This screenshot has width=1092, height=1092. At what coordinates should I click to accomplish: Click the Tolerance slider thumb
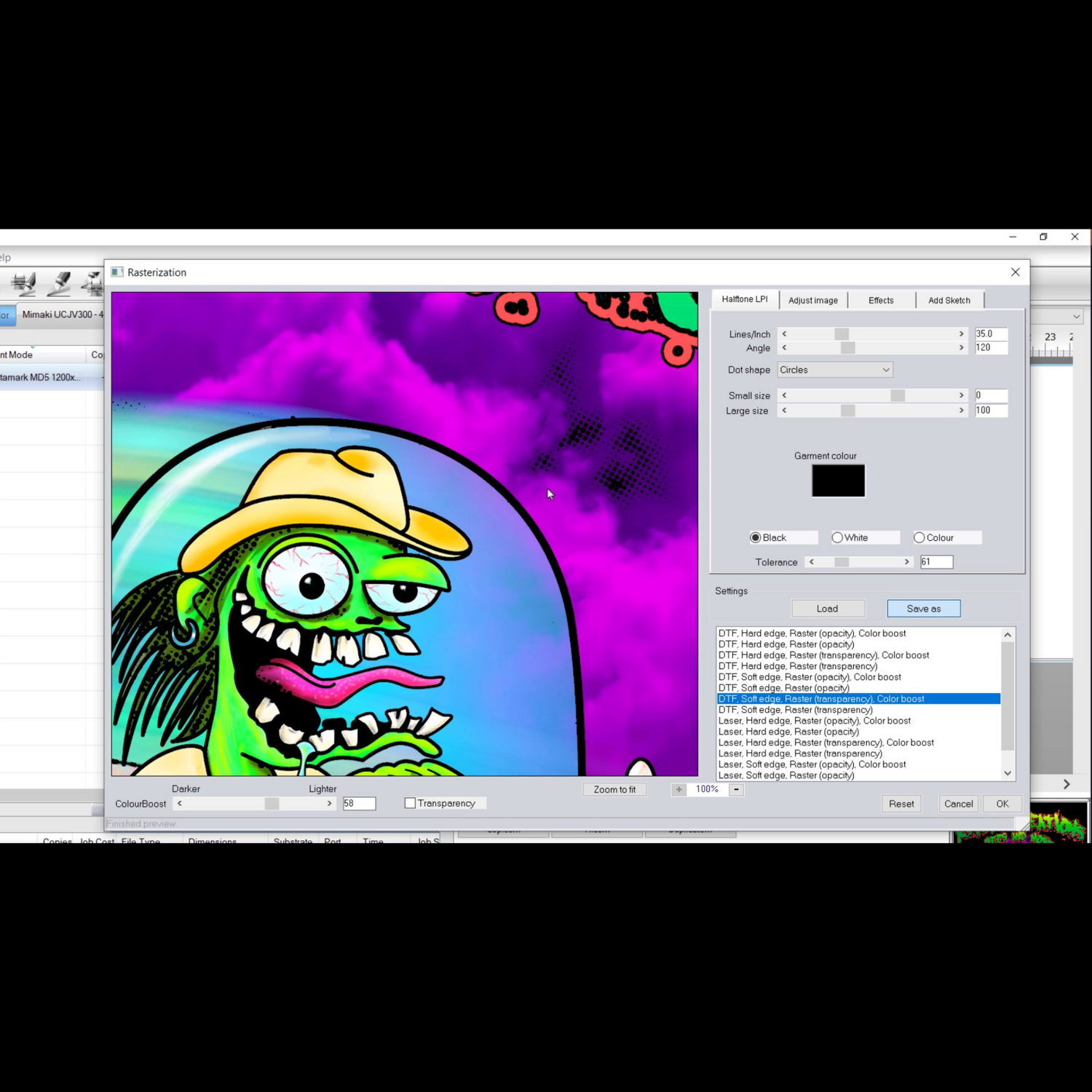tap(842, 562)
